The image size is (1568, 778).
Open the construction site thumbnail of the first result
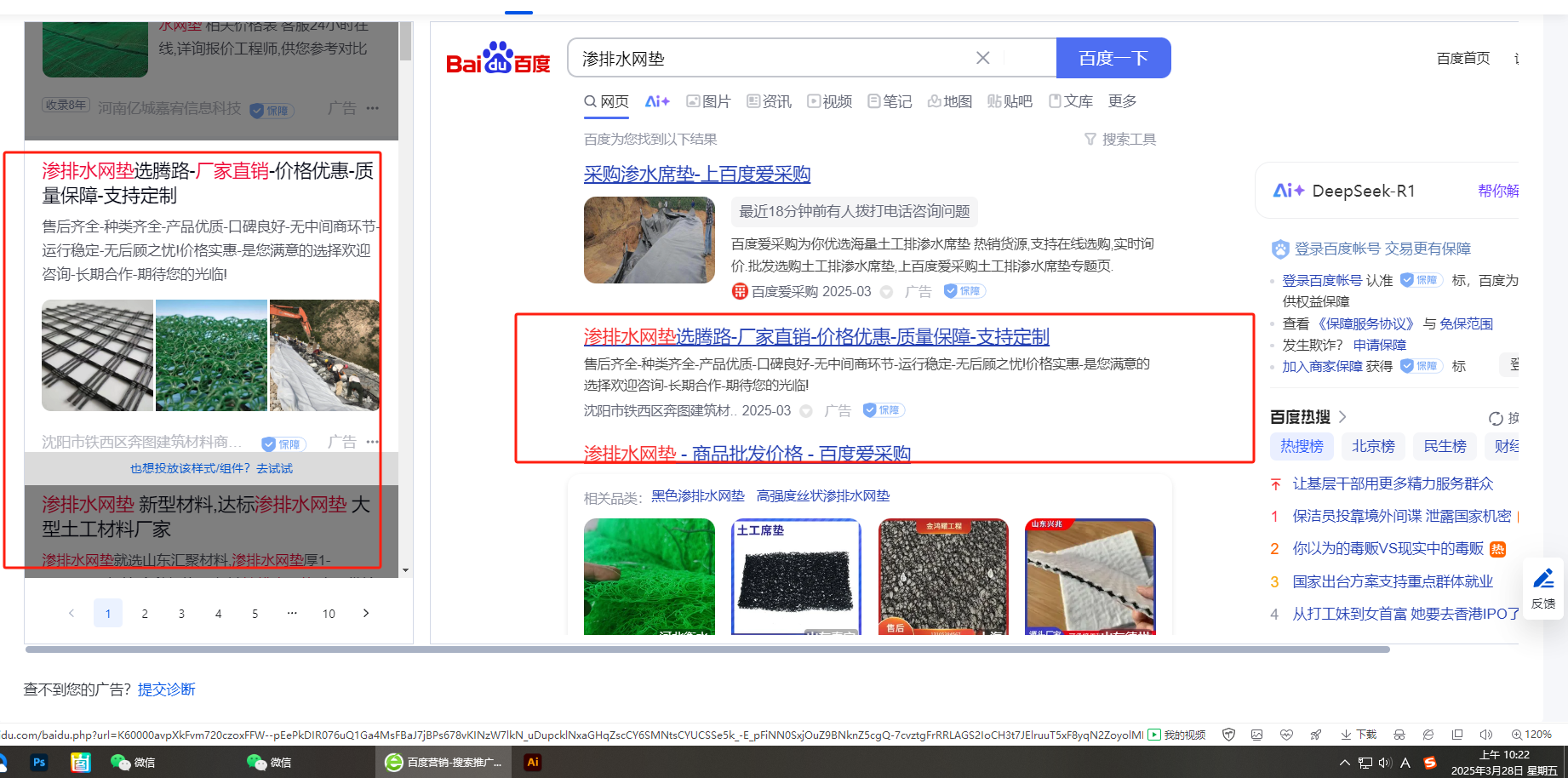(650, 240)
